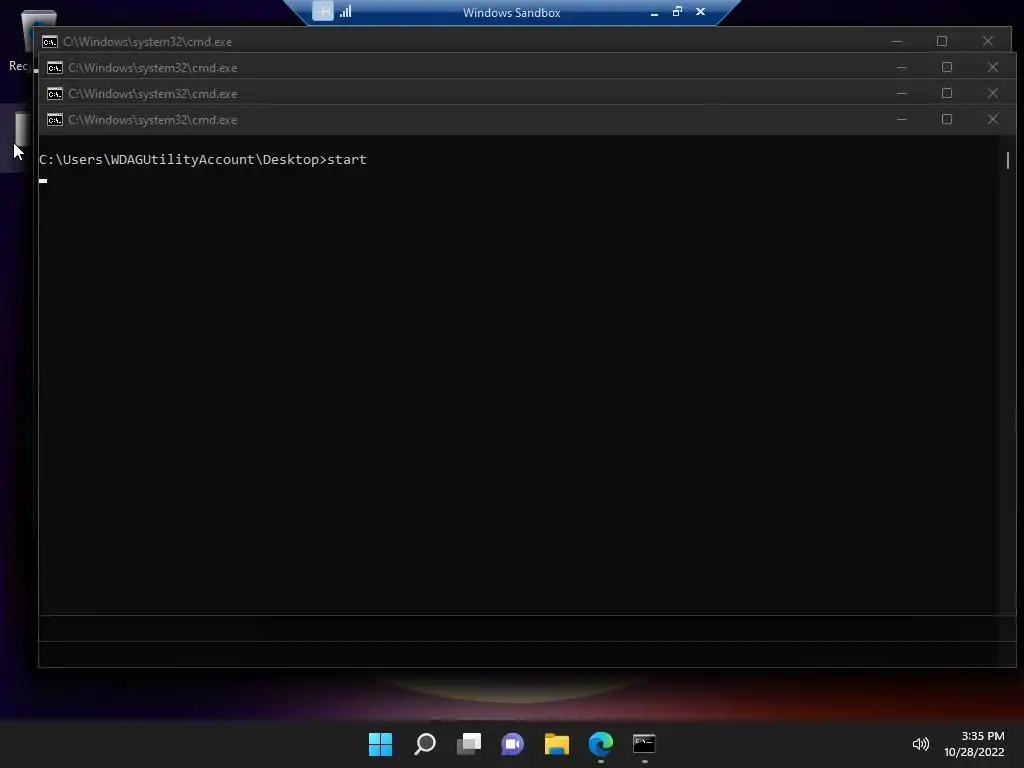
Task: Click the 'start' command prompt line
Action: 202,159
